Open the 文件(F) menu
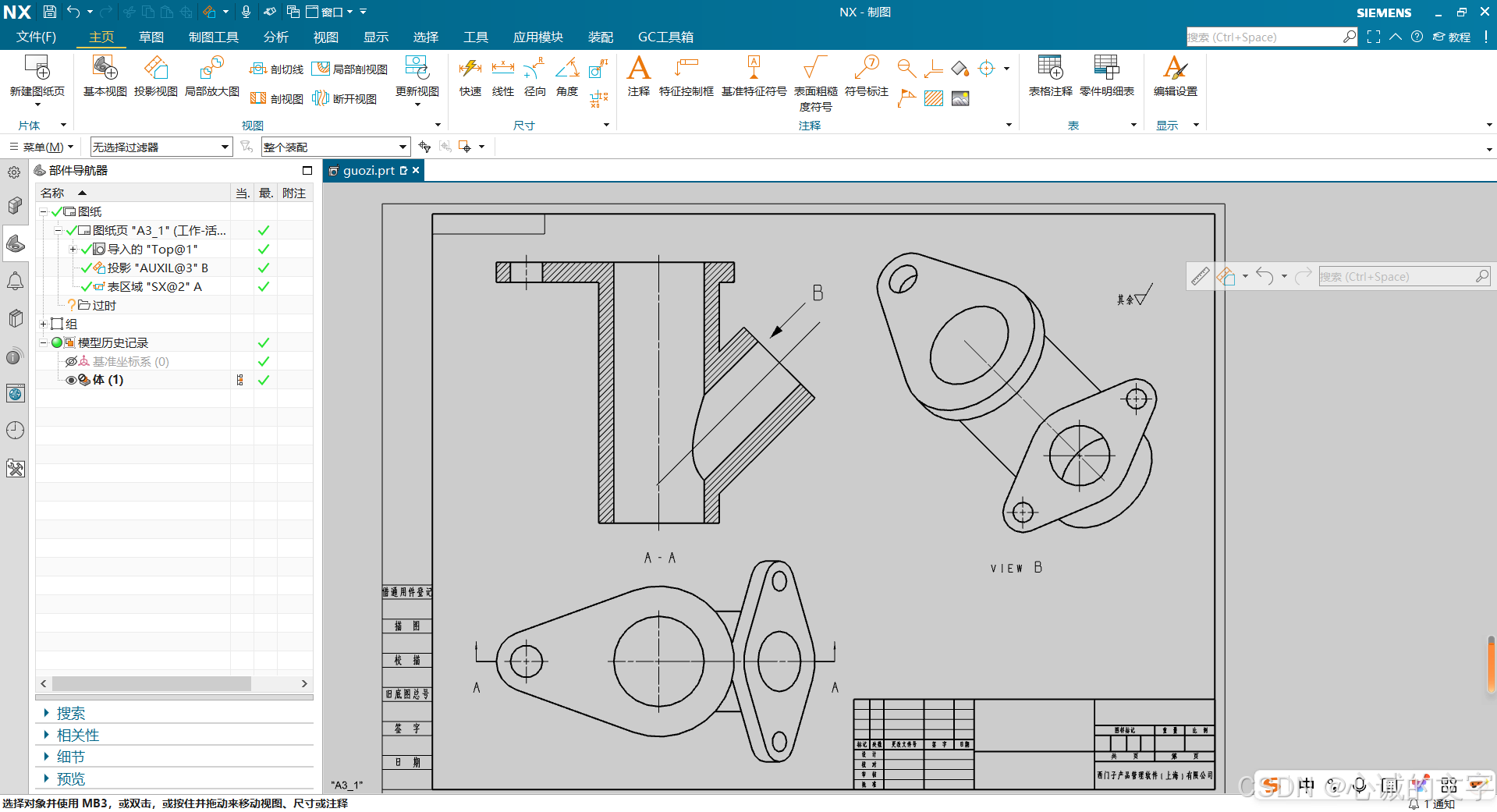 [36, 37]
